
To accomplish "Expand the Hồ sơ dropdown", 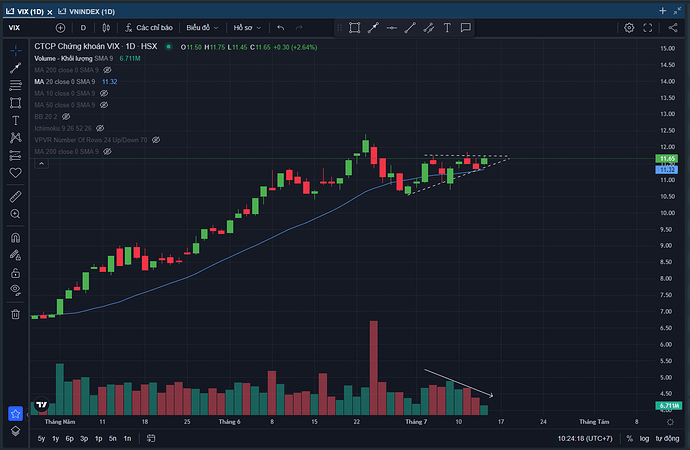I will [x=247, y=27].
